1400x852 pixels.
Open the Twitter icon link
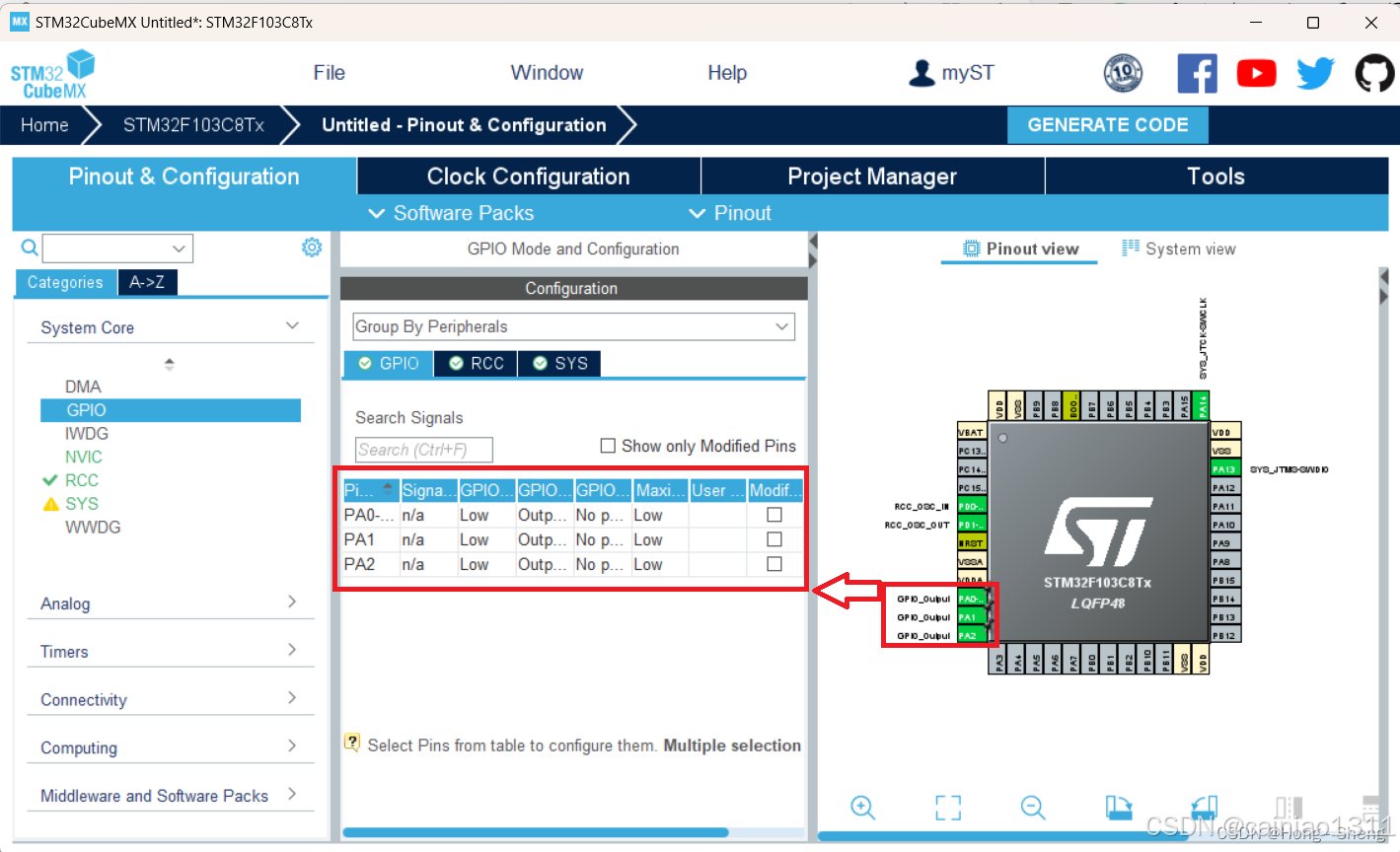(1315, 73)
